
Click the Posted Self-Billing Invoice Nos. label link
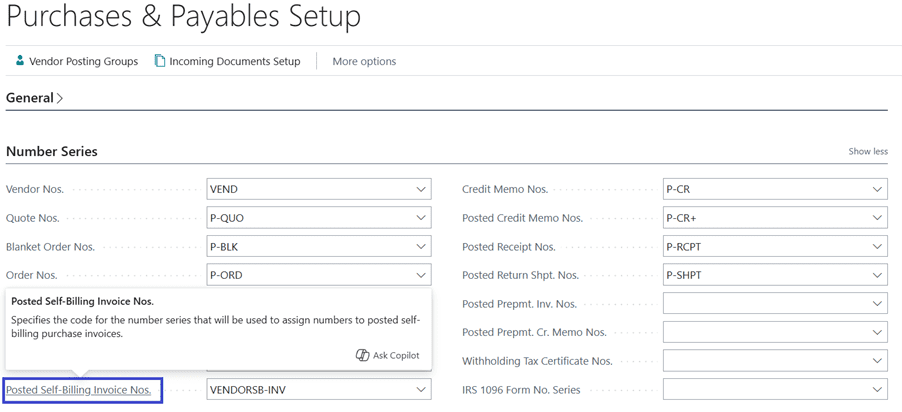(x=79, y=390)
